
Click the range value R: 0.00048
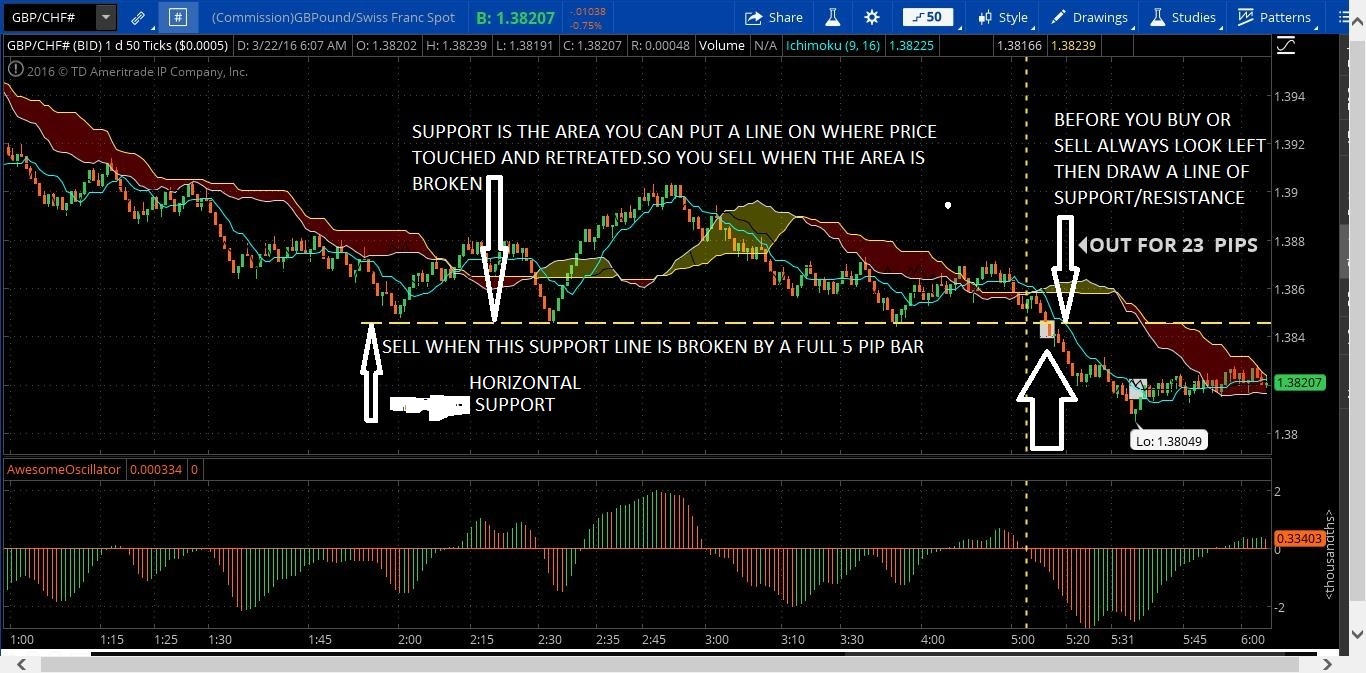661,46
